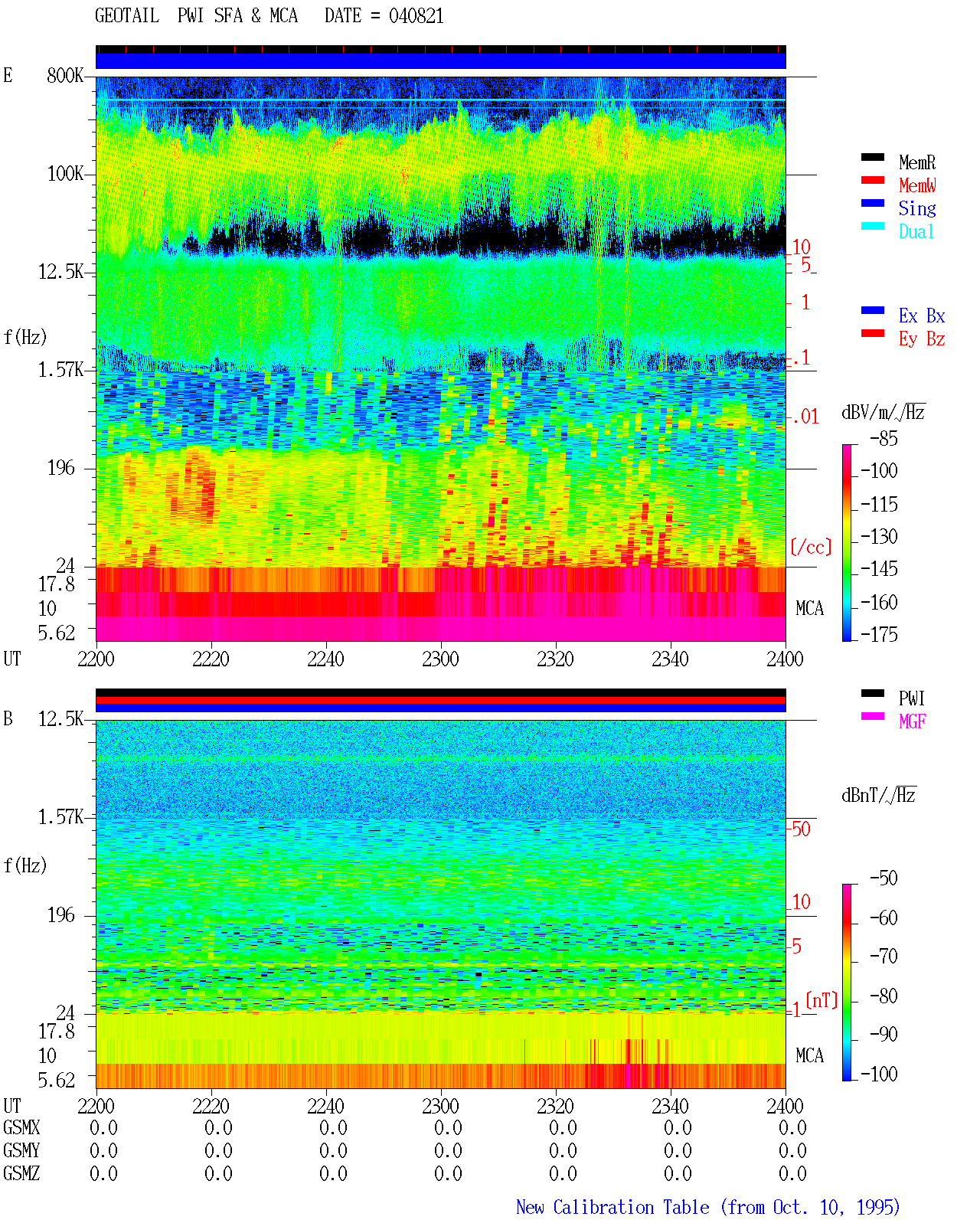Click the '-50' color scale value
Viewport: 980px width, 1220px height.
(x=884, y=878)
